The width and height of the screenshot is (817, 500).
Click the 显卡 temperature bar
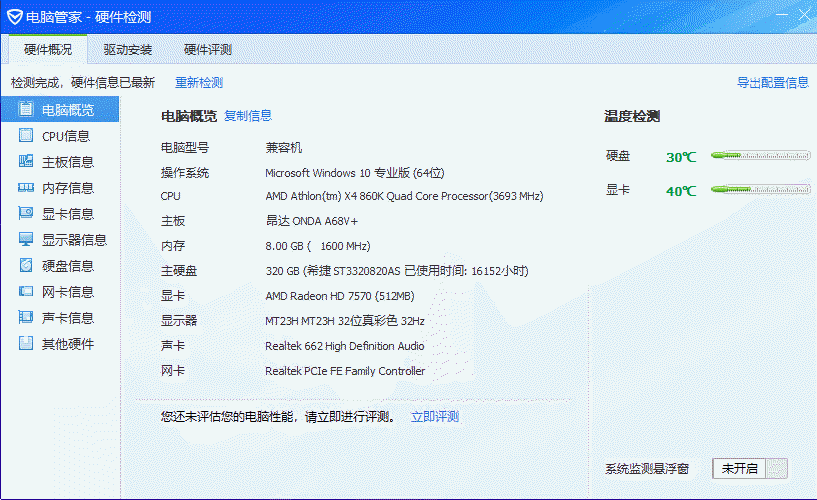[x=761, y=189]
